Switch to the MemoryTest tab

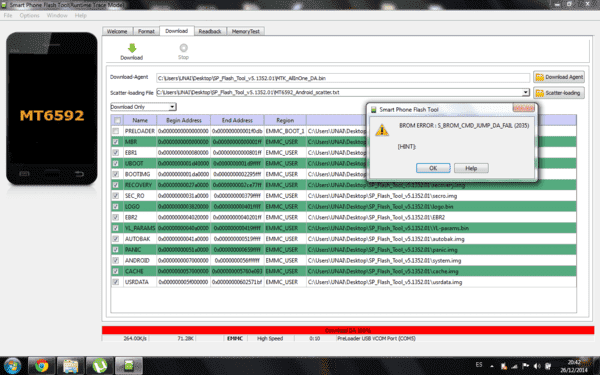point(246,31)
